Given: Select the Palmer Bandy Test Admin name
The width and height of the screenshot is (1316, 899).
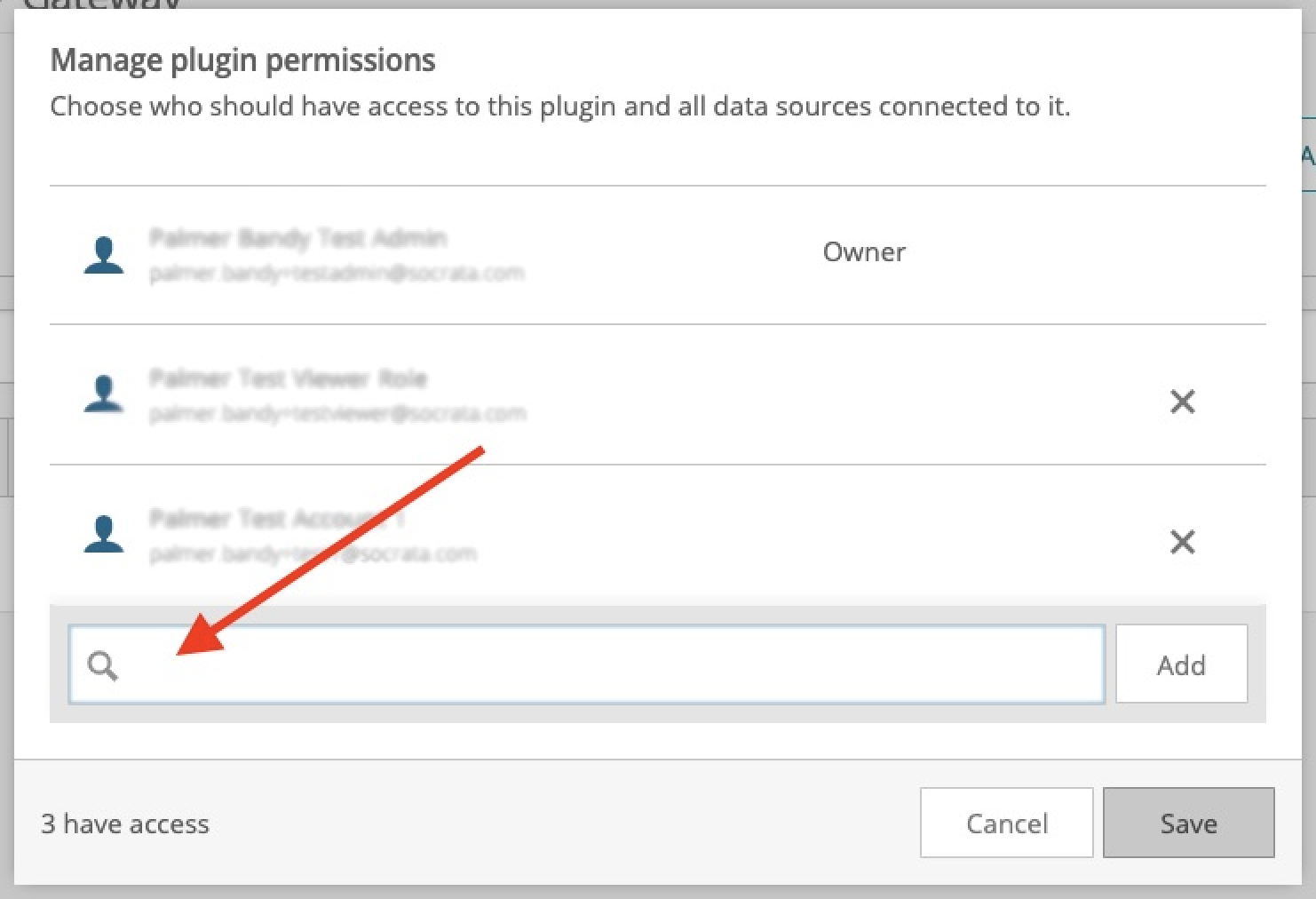Looking at the screenshot, I should [298, 238].
